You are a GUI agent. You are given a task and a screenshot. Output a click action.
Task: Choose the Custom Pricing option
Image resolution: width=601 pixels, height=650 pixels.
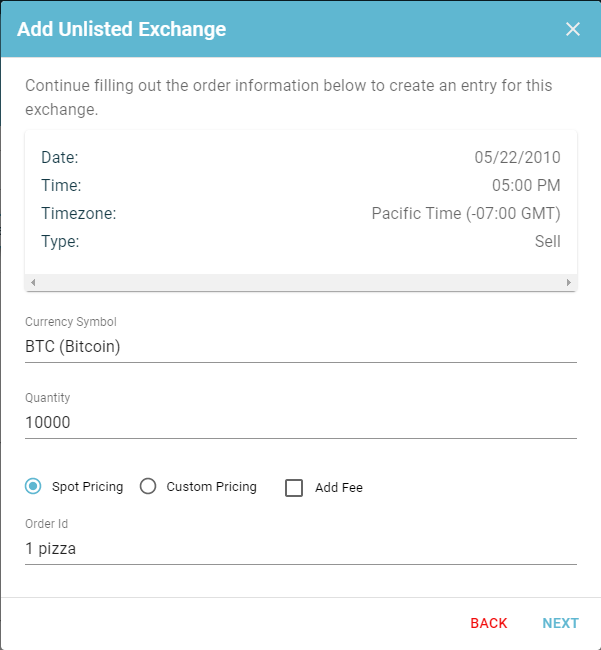148,486
